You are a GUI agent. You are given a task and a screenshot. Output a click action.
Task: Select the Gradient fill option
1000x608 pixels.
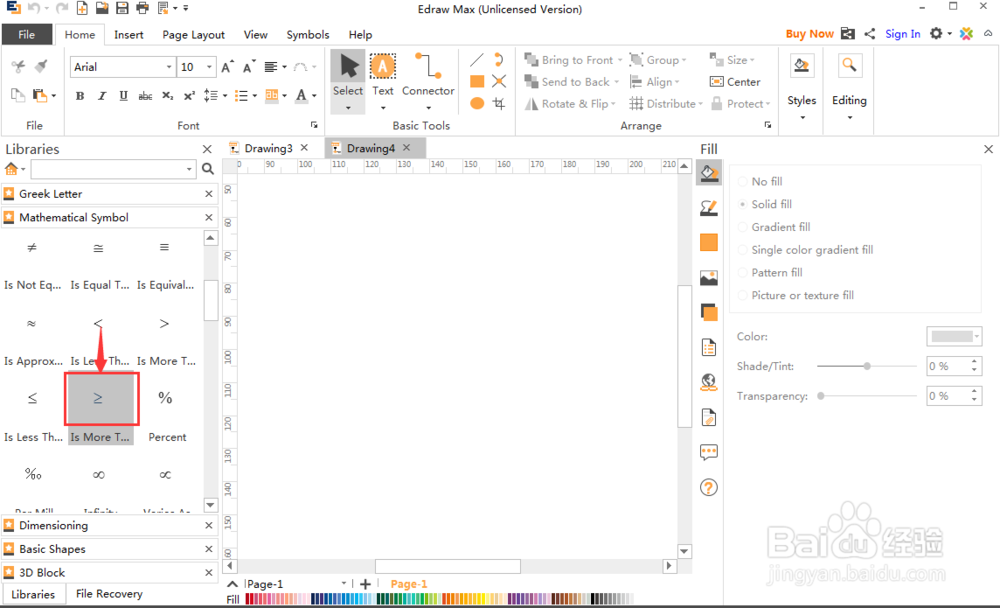(x=774, y=227)
